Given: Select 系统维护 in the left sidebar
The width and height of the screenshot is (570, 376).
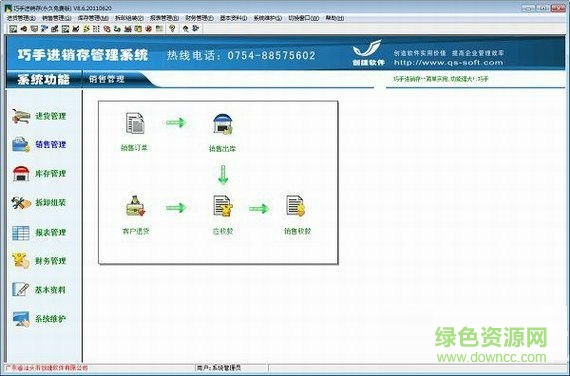Looking at the screenshot, I should tap(39, 319).
